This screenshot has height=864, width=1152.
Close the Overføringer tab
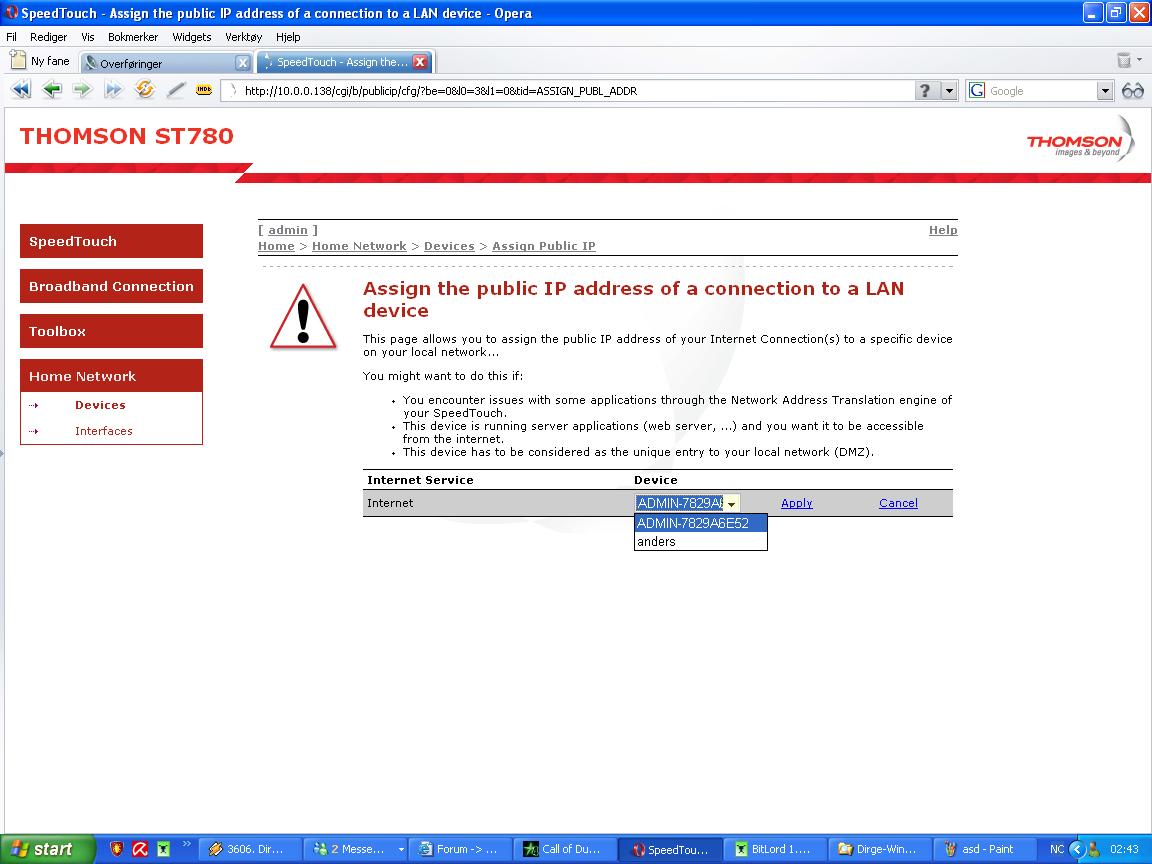pyautogui.click(x=242, y=62)
